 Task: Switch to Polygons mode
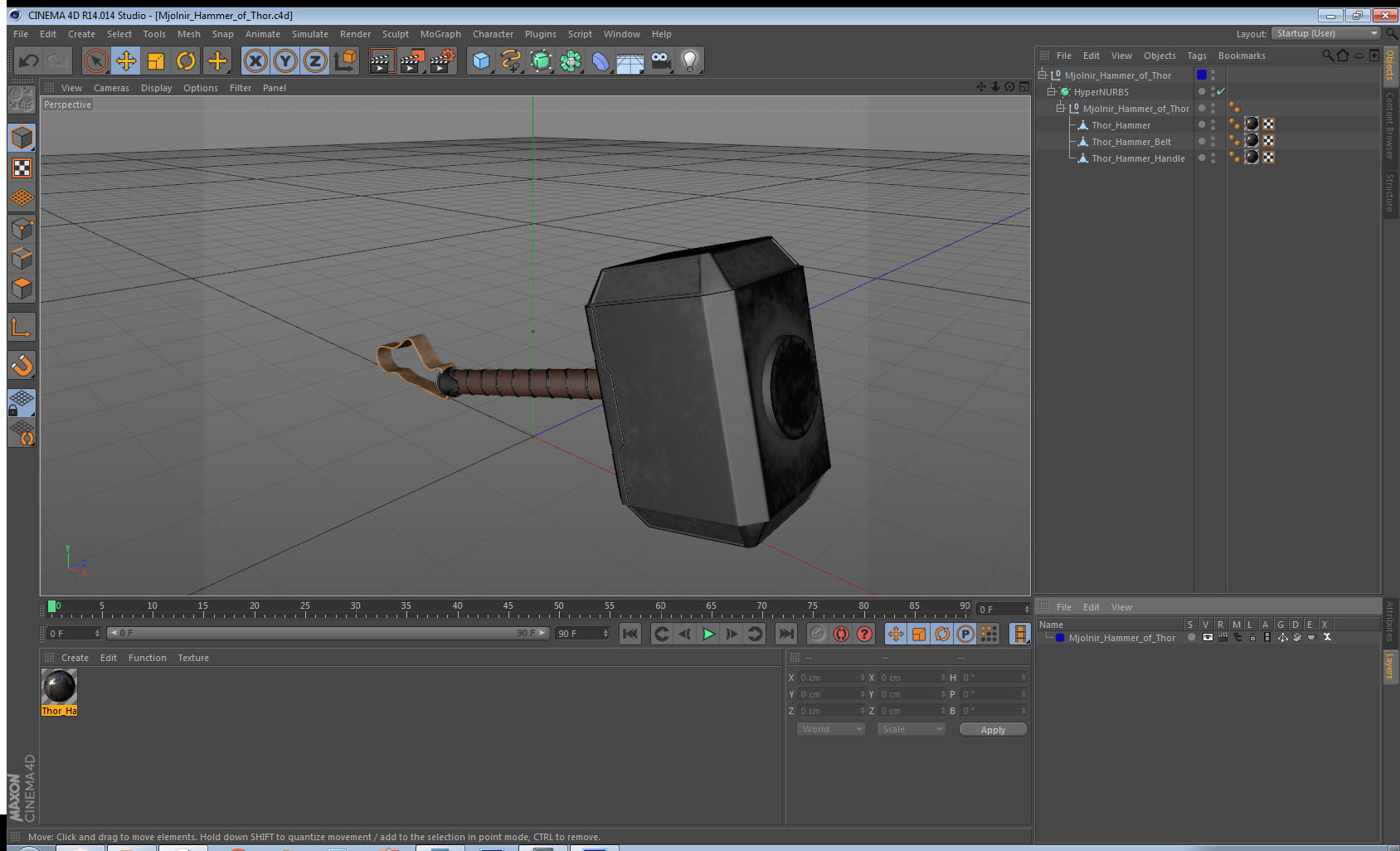(22, 289)
